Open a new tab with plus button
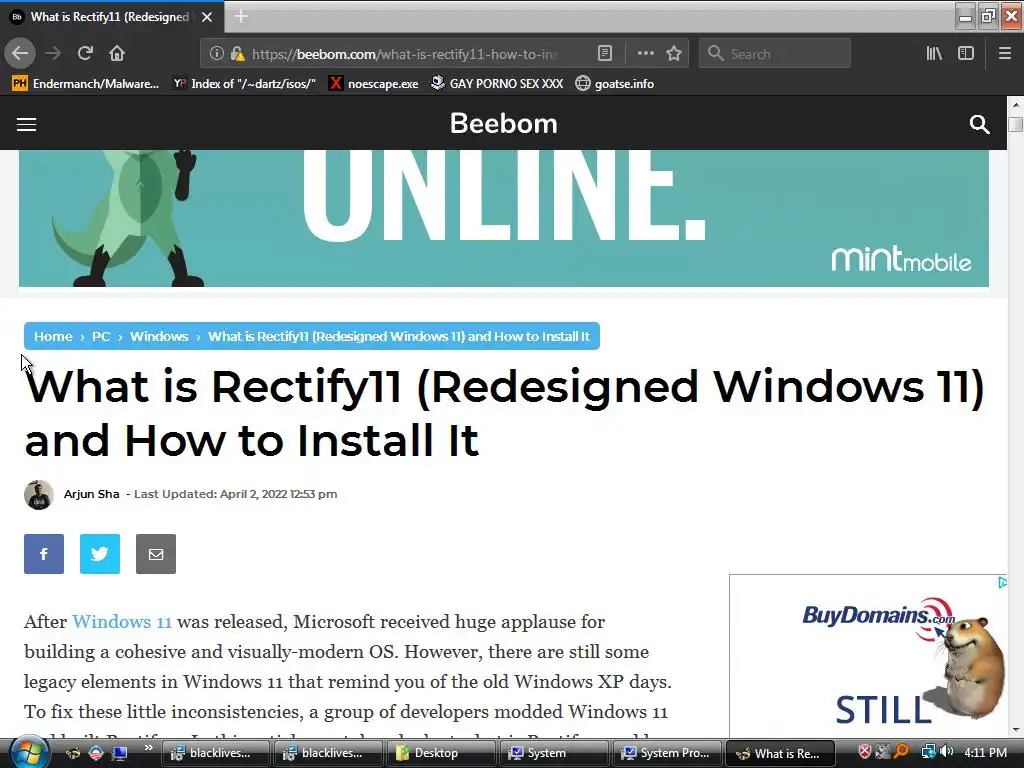The image size is (1024, 768). tap(241, 16)
